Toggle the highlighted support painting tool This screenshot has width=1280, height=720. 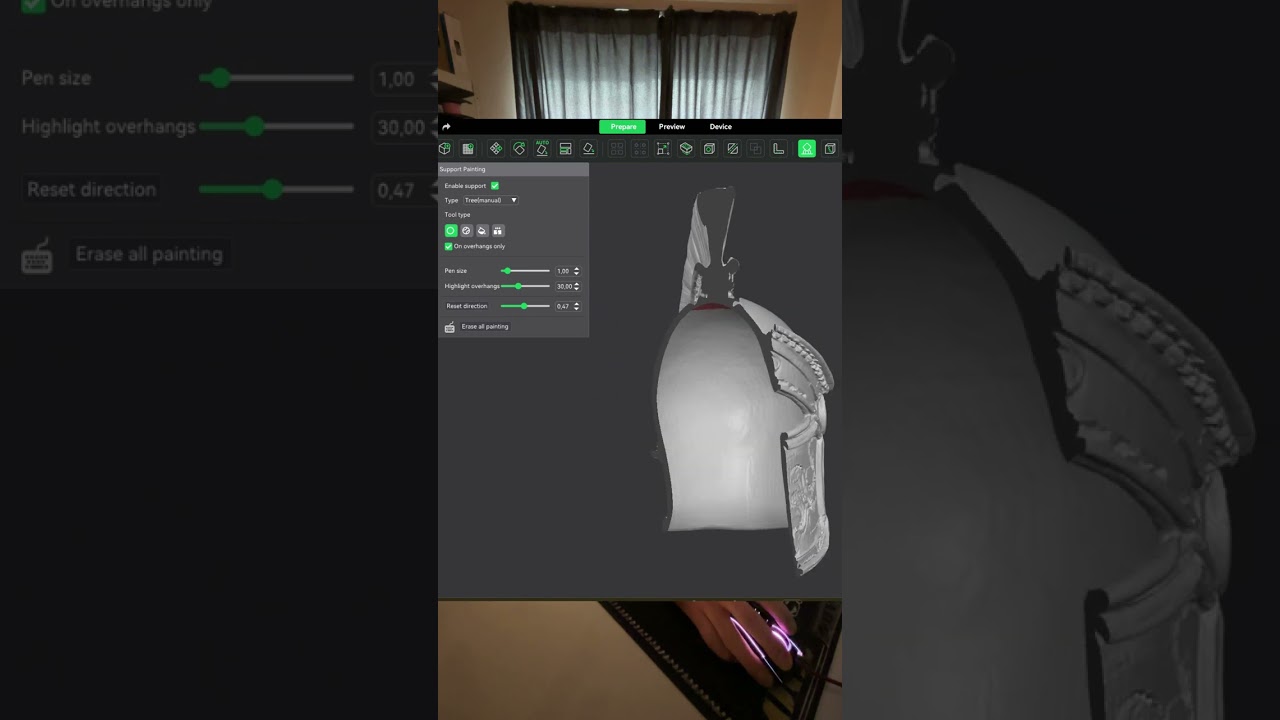coord(806,149)
